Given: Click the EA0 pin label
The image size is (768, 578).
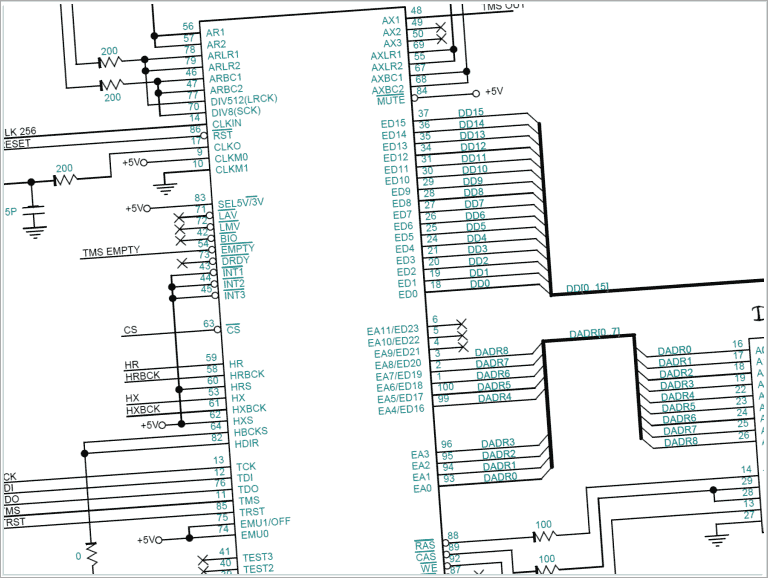Looking at the screenshot, I should (x=422, y=489).
